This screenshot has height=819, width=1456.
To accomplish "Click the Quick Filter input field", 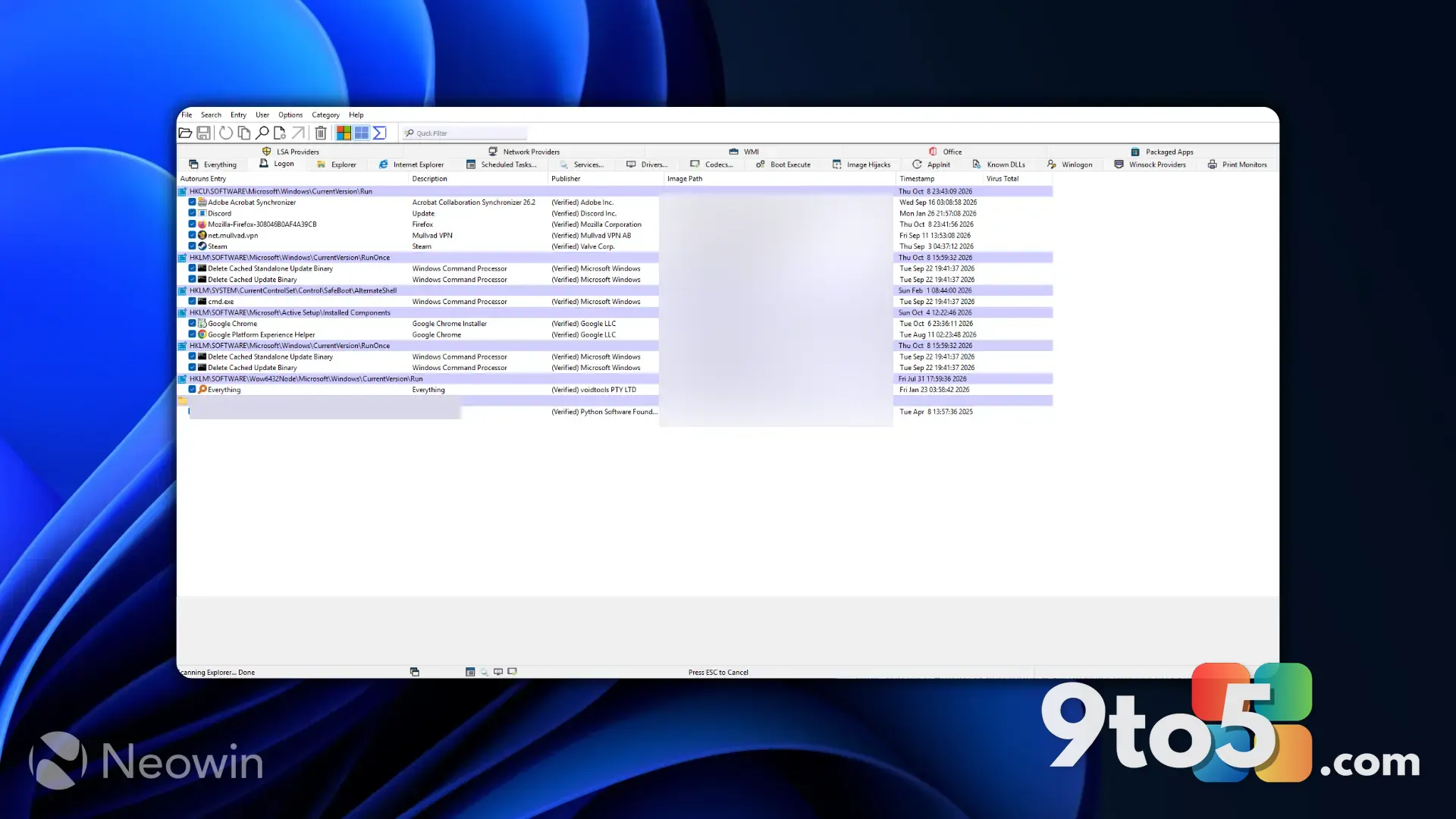I will (464, 133).
